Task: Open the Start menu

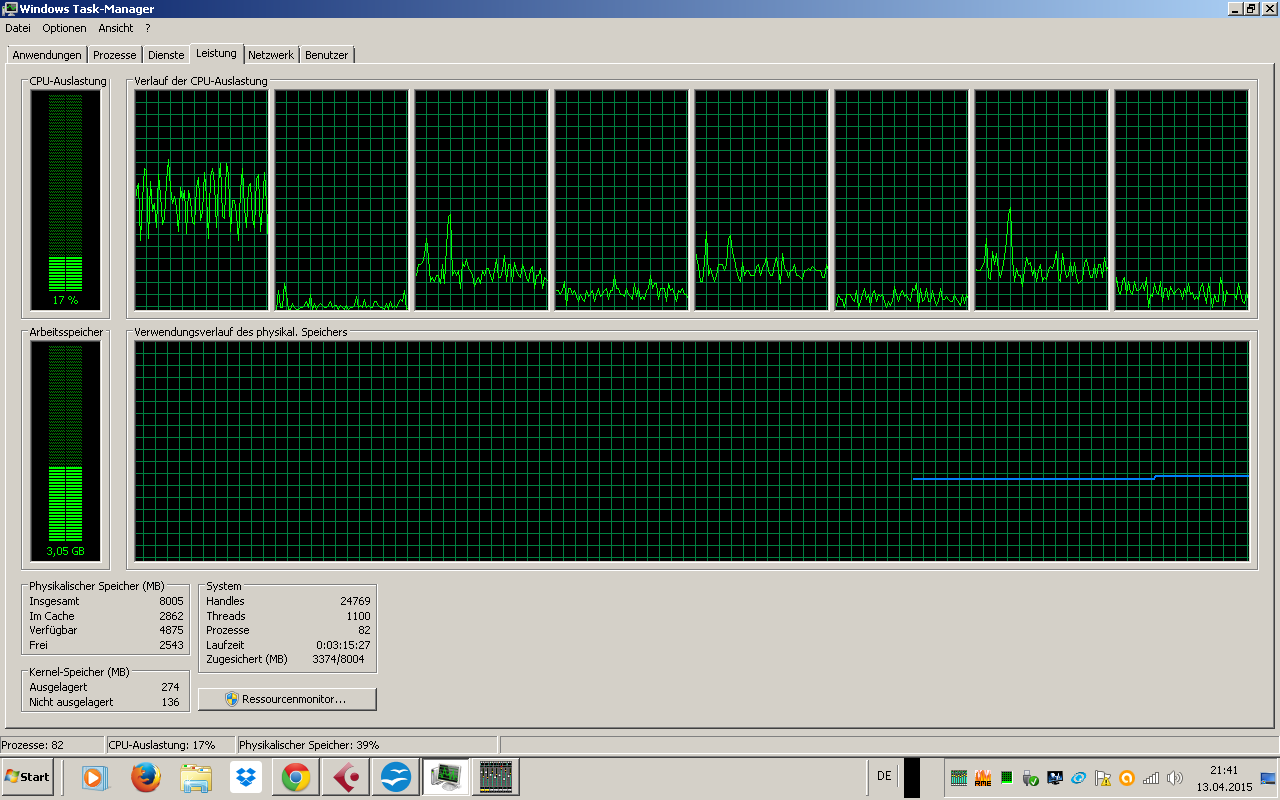Action: (x=28, y=777)
